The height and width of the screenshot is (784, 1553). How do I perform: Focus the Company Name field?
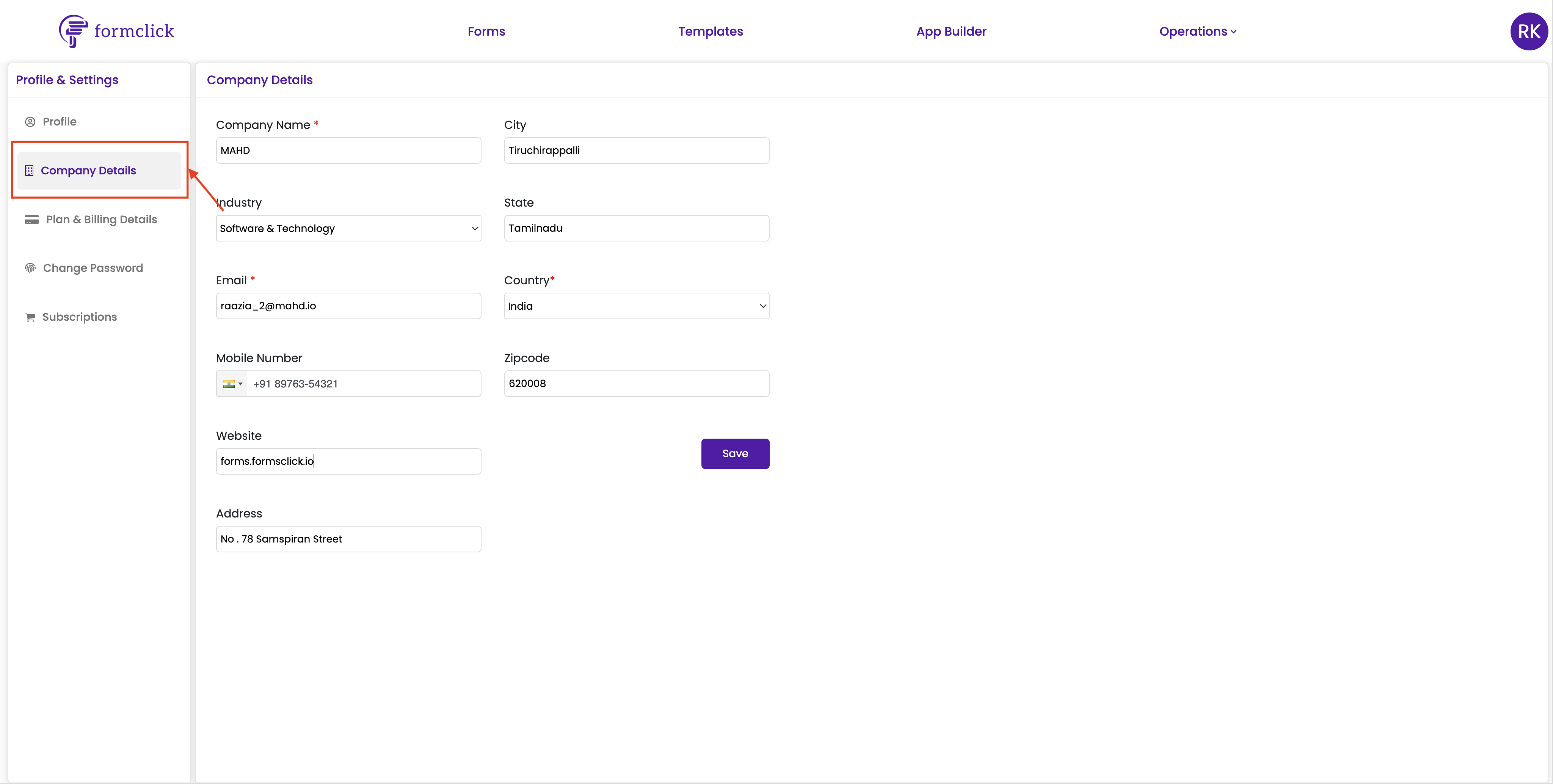(348, 151)
